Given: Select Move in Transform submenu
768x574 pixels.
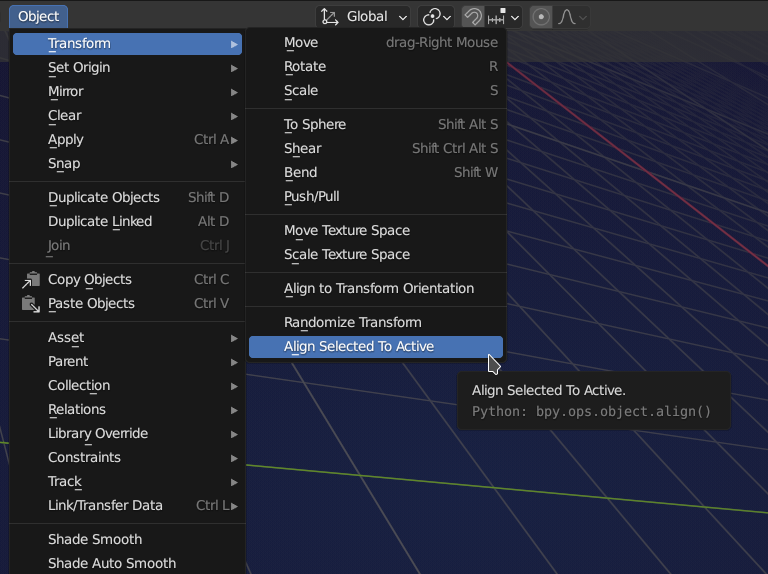Looking at the screenshot, I should tap(376, 43).
